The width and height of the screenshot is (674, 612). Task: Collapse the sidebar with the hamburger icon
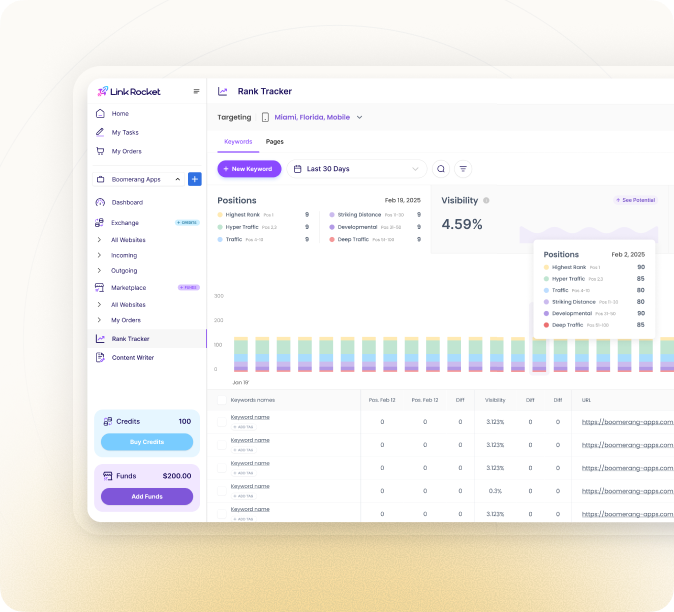tap(196, 91)
